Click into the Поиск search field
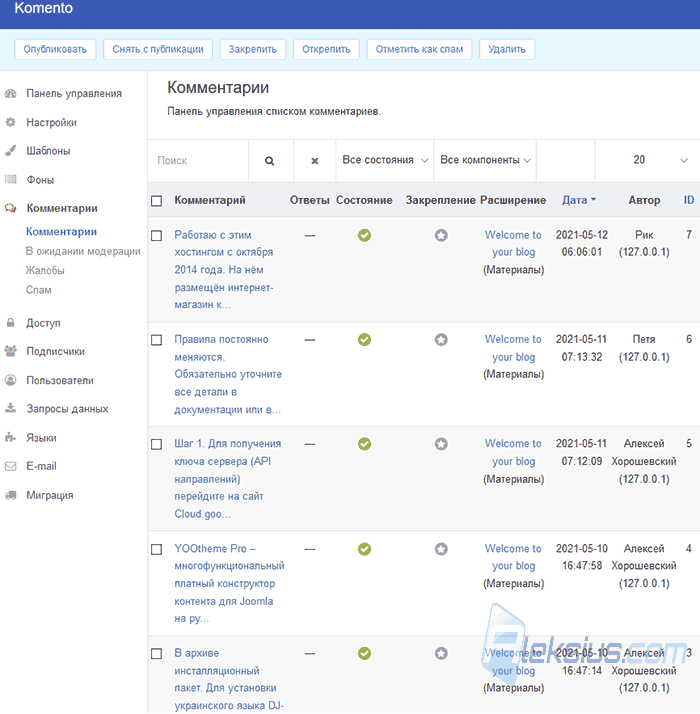 click(x=198, y=161)
